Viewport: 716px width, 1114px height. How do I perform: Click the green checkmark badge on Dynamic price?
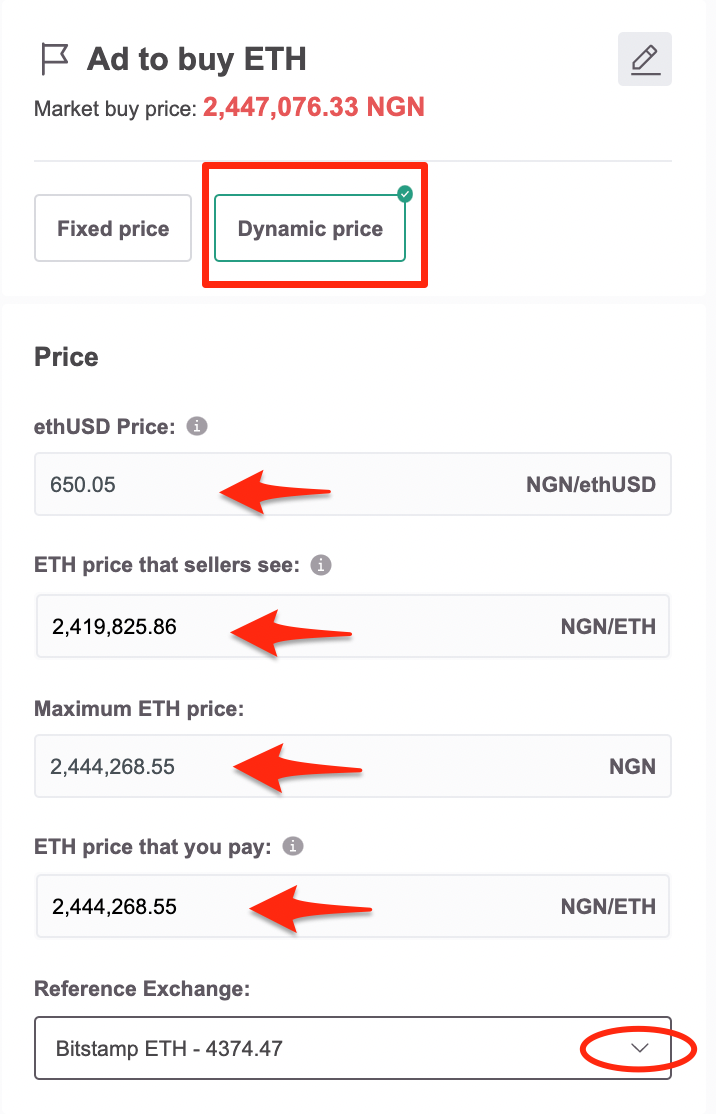[405, 193]
